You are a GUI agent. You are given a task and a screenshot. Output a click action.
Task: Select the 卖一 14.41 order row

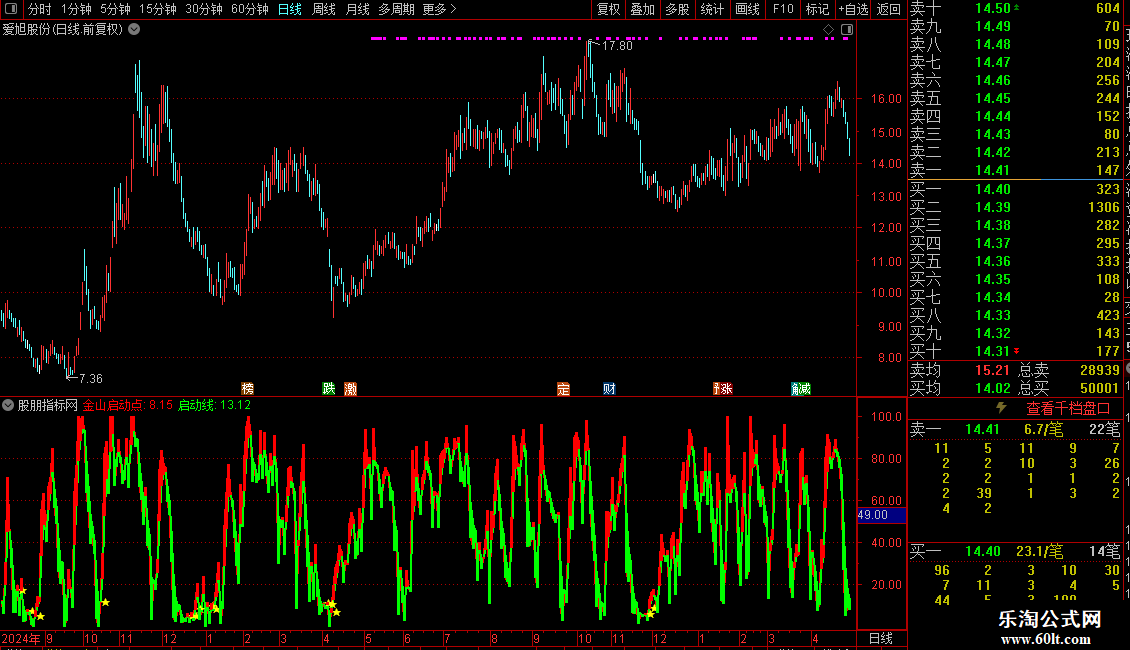(1015, 170)
